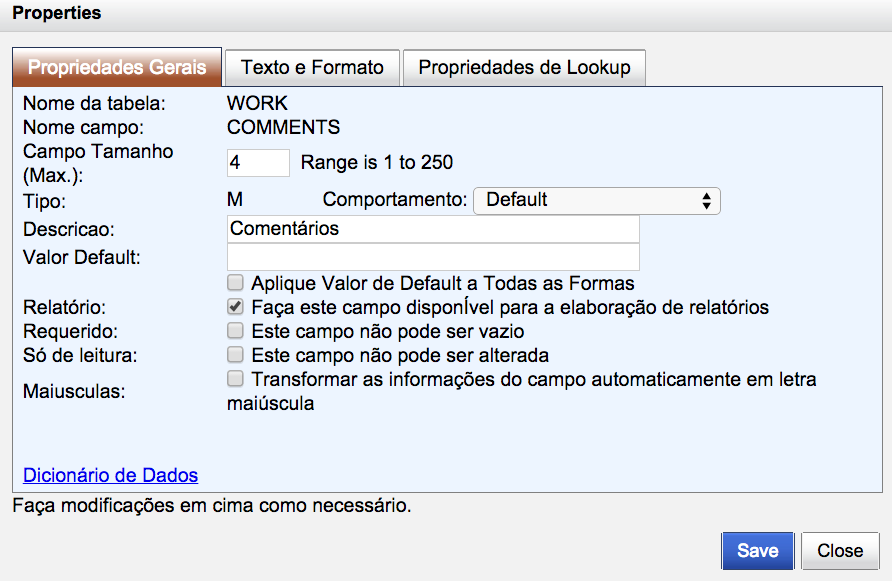Click into the Valor Default field

coord(433,257)
